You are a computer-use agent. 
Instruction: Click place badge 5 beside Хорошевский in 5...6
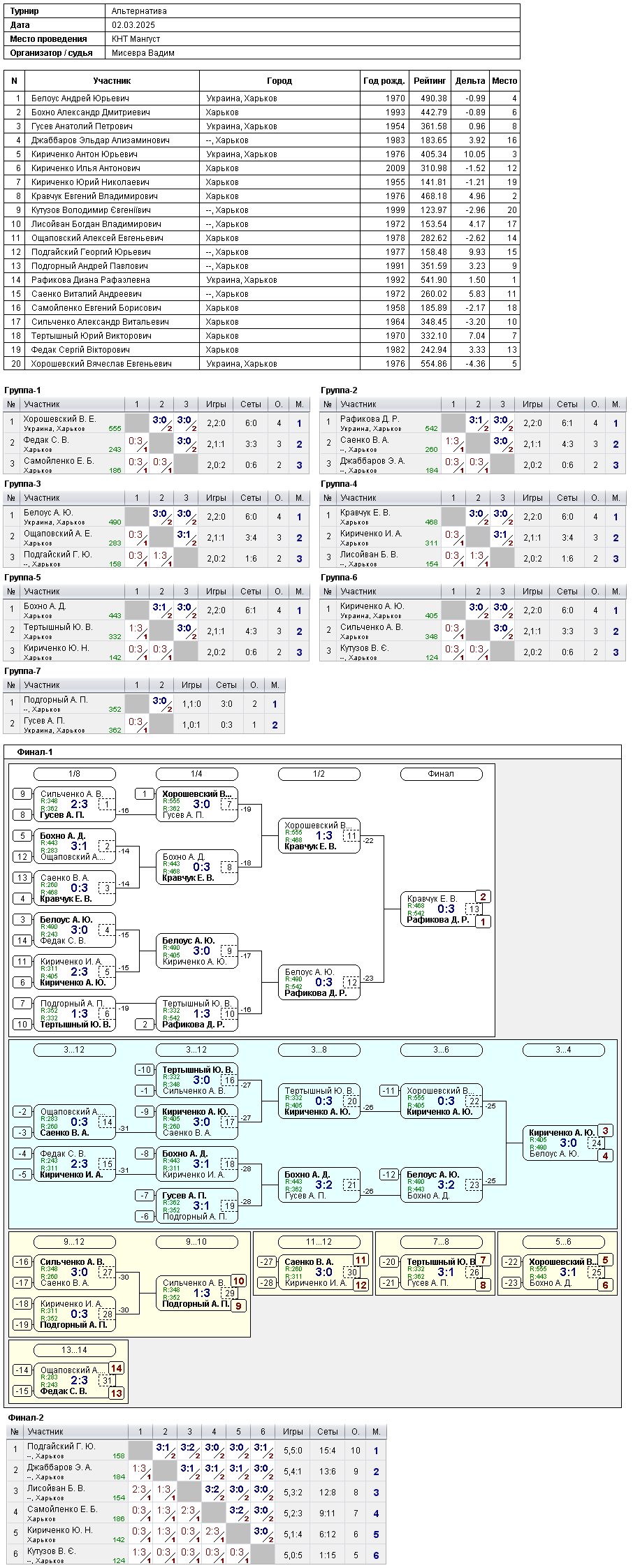(606, 1261)
